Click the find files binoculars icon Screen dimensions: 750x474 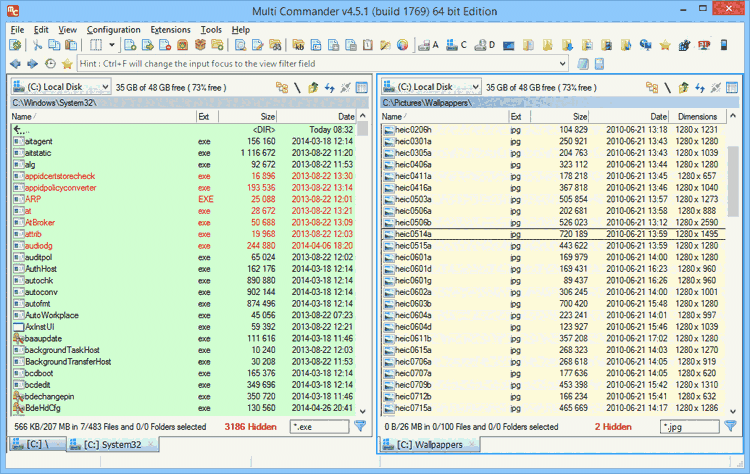click(275, 45)
